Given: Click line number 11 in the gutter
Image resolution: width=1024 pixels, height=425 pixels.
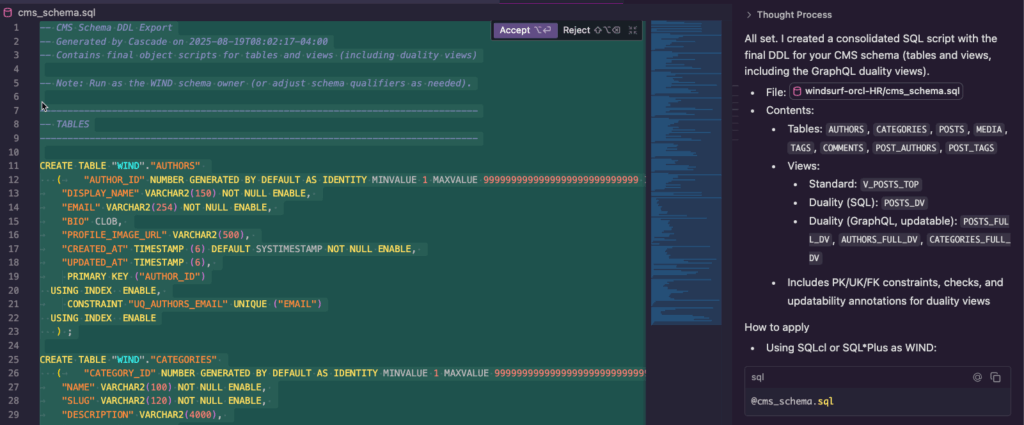Looking at the screenshot, I should pyautogui.click(x=14, y=164).
